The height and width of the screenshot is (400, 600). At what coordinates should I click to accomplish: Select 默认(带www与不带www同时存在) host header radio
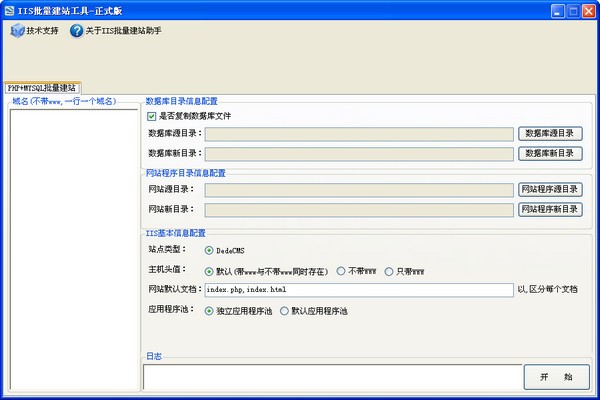pos(209,272)
